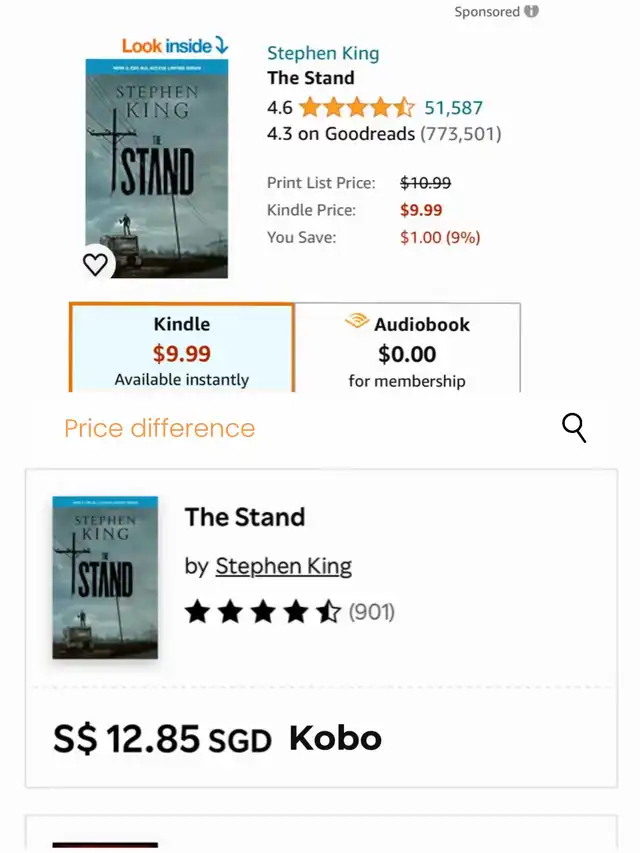
Task: Click the Look inside arrow label
Action: [175, 46]
